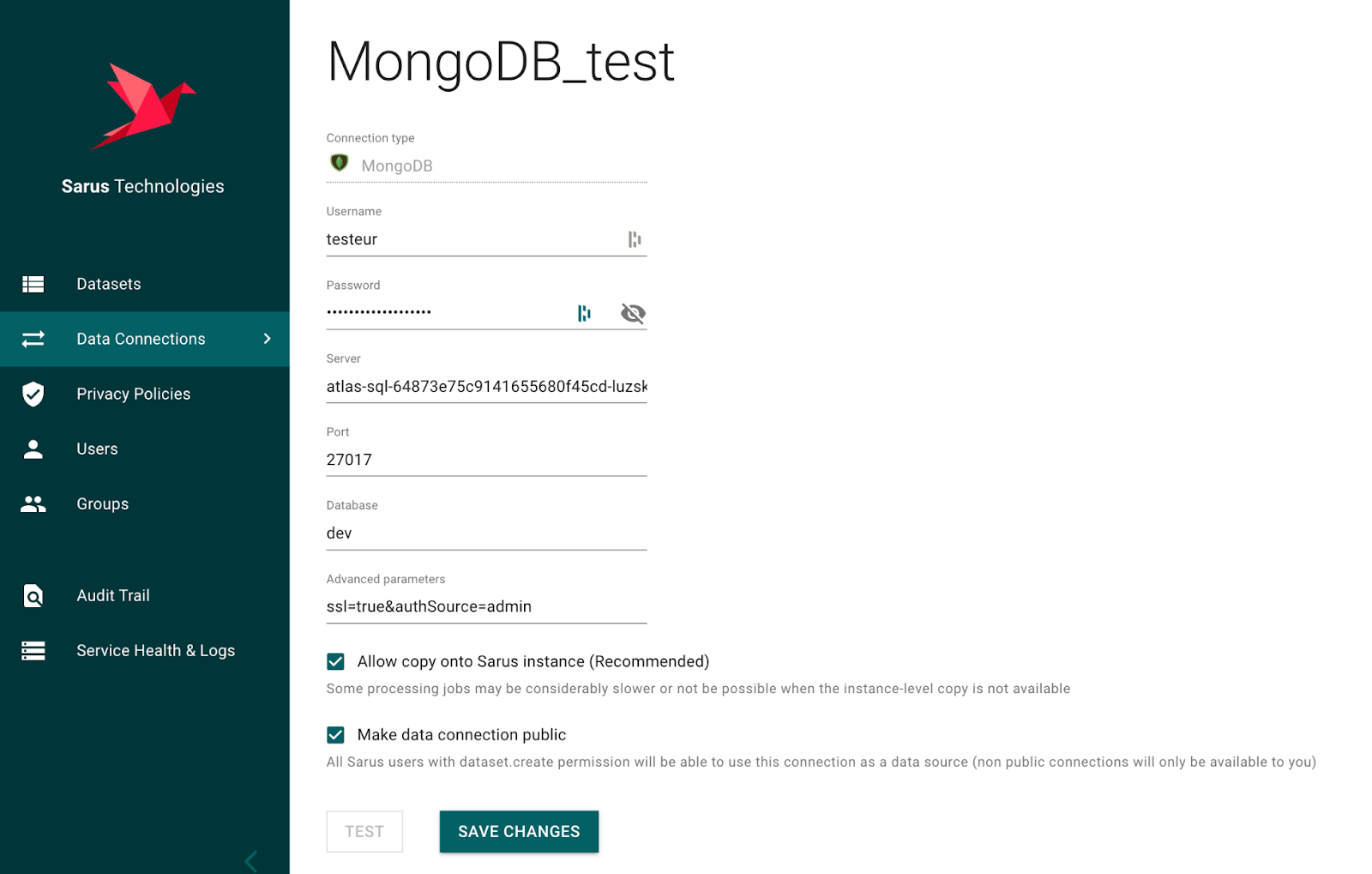
Task: Open the Connection type MongoDB selector
Action: pos(485,166)
